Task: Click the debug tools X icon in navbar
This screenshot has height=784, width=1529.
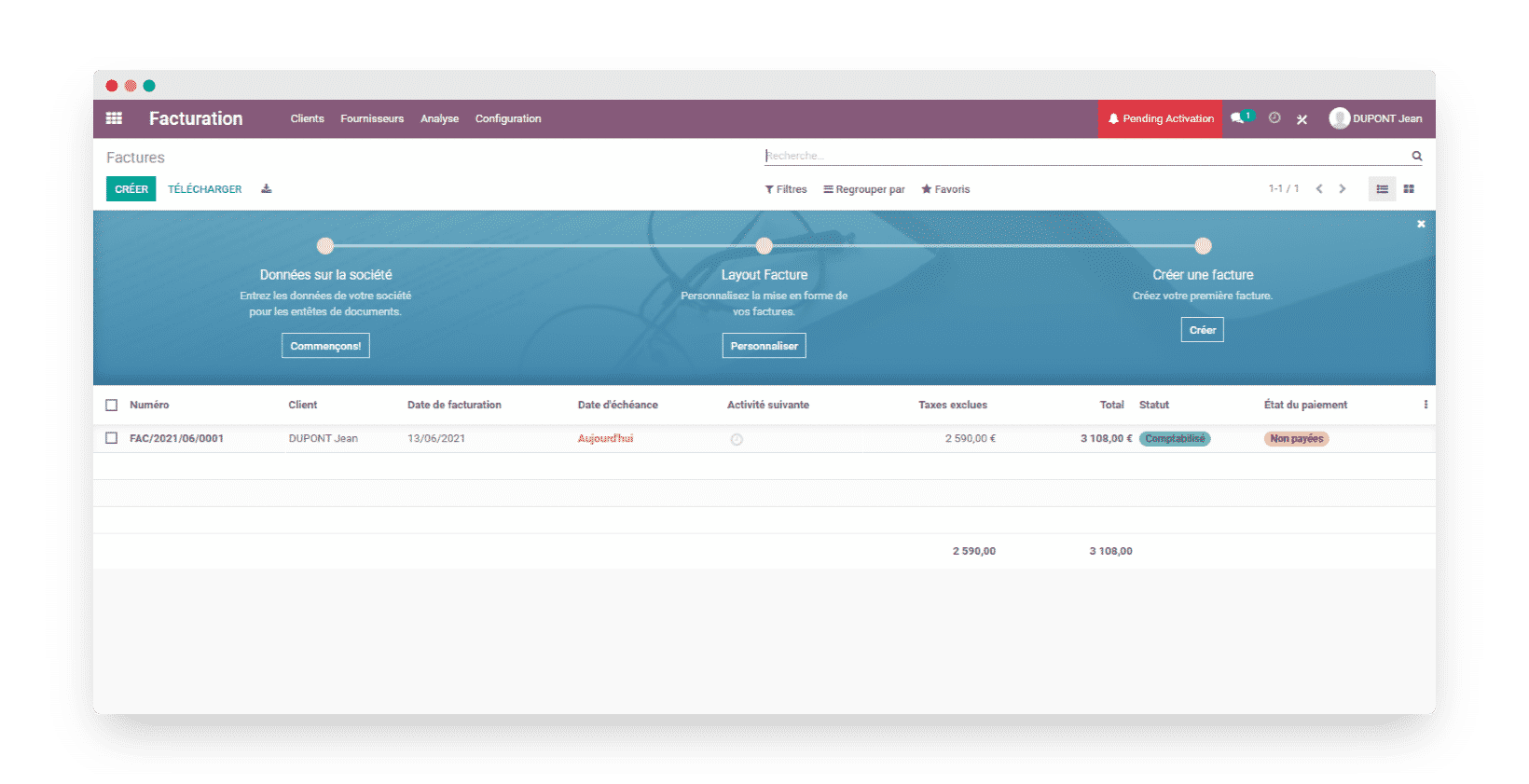Action: (x=1302, y=119)
